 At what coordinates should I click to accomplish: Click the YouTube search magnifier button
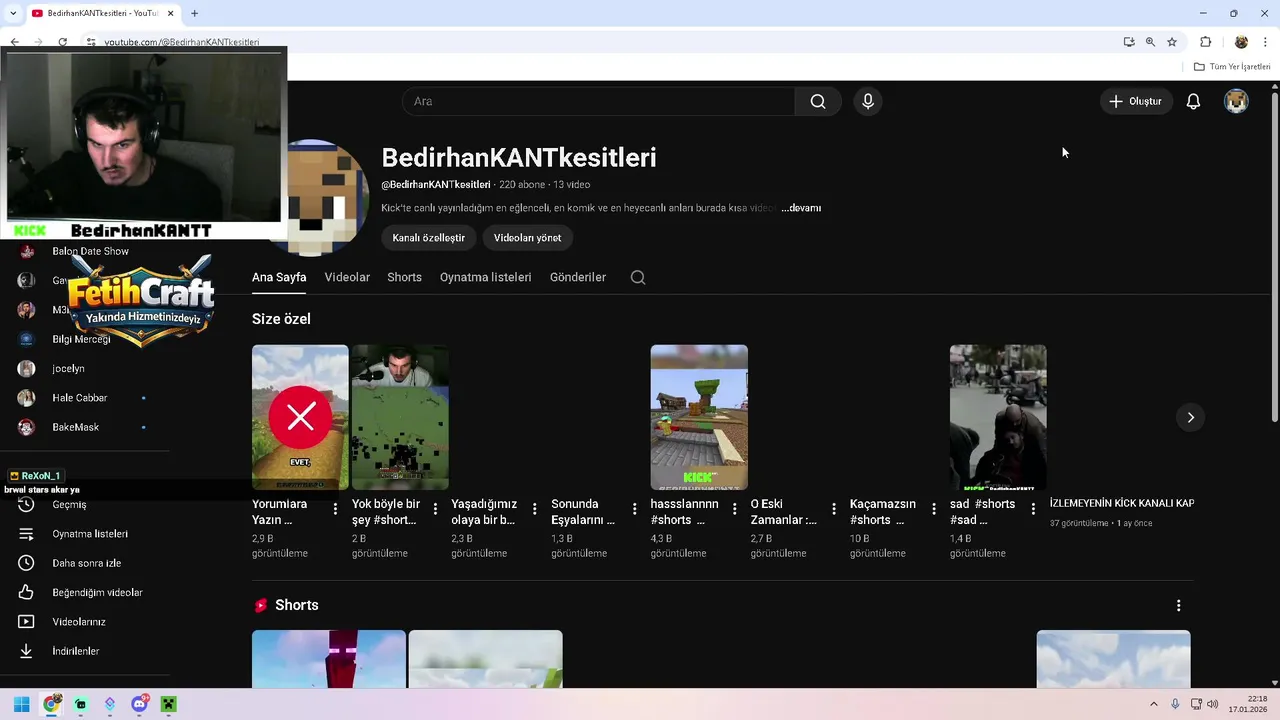click(818, 101)
